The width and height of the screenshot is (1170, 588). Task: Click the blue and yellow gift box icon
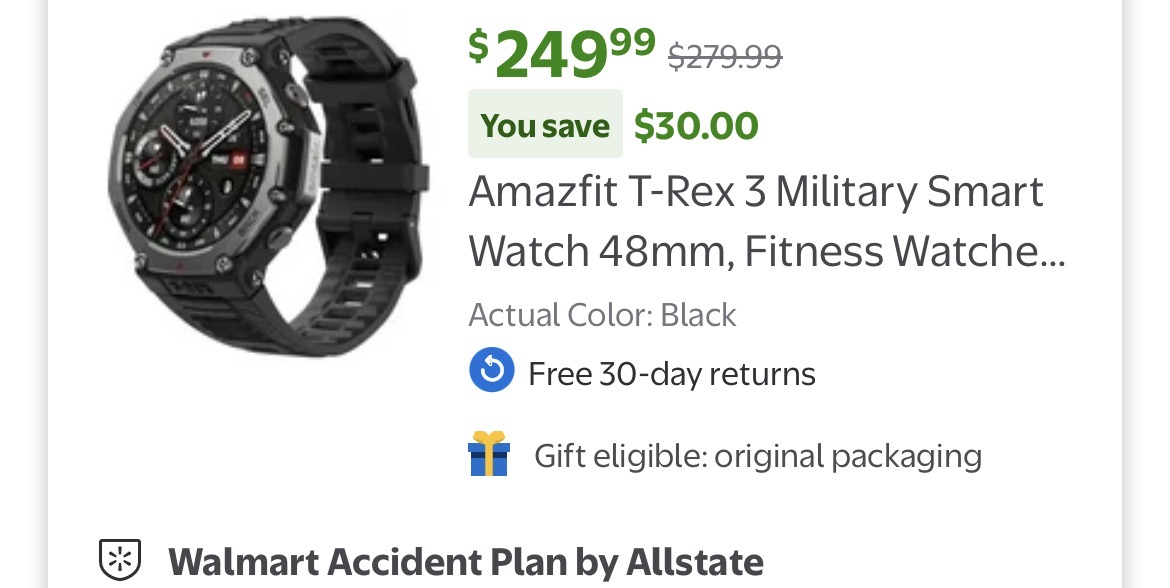489,454
